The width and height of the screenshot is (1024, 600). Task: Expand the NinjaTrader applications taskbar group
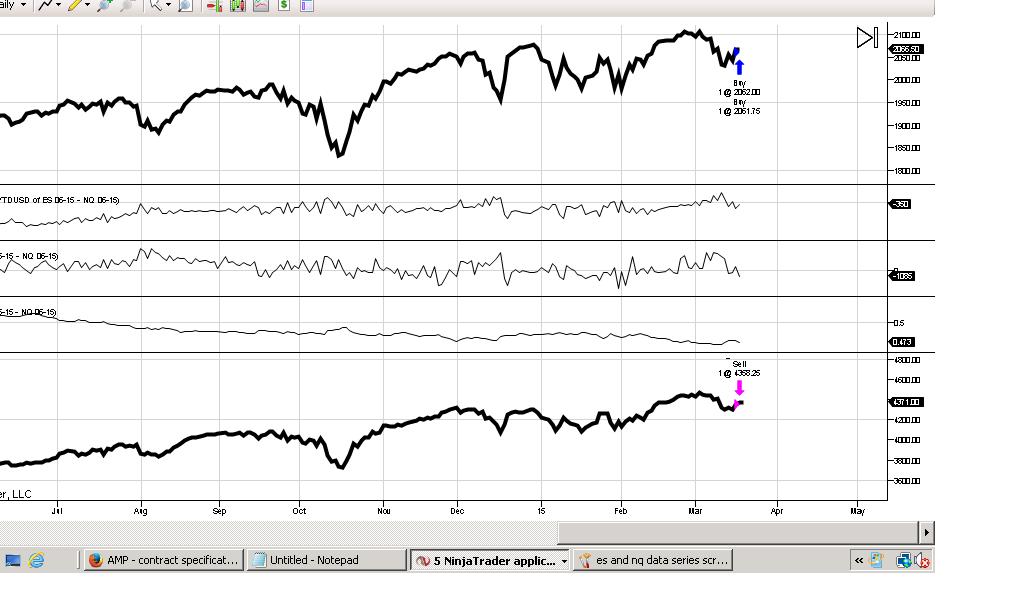(x=490, y=560)
